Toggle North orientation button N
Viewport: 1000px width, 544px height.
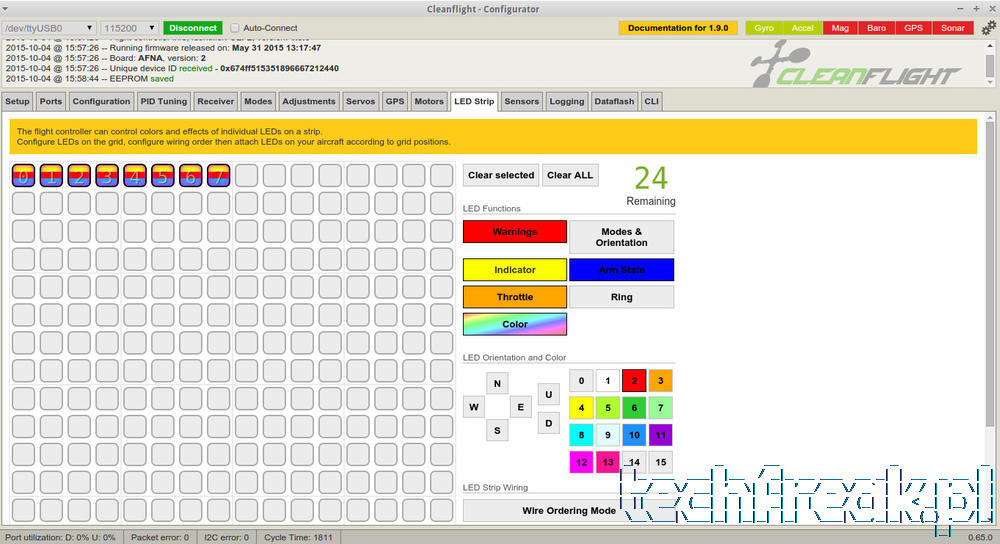[x=497, y=383]
